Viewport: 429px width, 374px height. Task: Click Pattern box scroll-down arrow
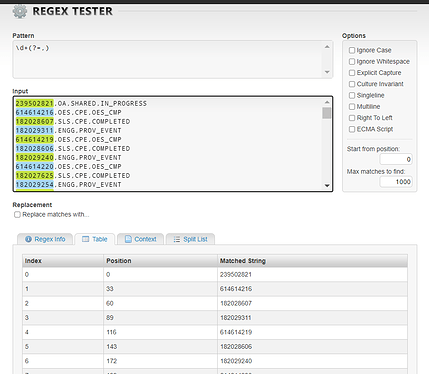327,72
